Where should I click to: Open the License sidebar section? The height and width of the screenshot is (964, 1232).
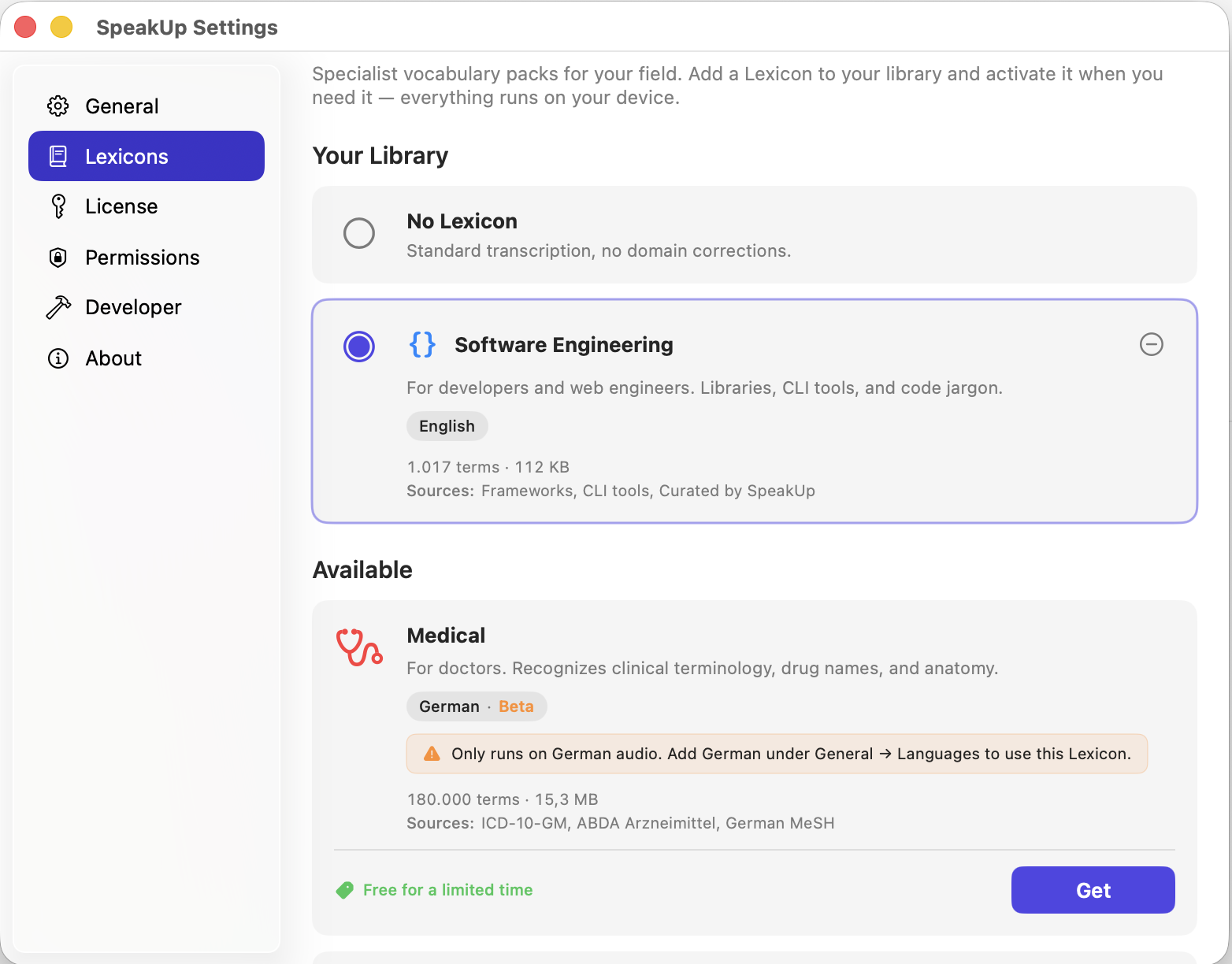pyautogui.click(x=147, y=206)
